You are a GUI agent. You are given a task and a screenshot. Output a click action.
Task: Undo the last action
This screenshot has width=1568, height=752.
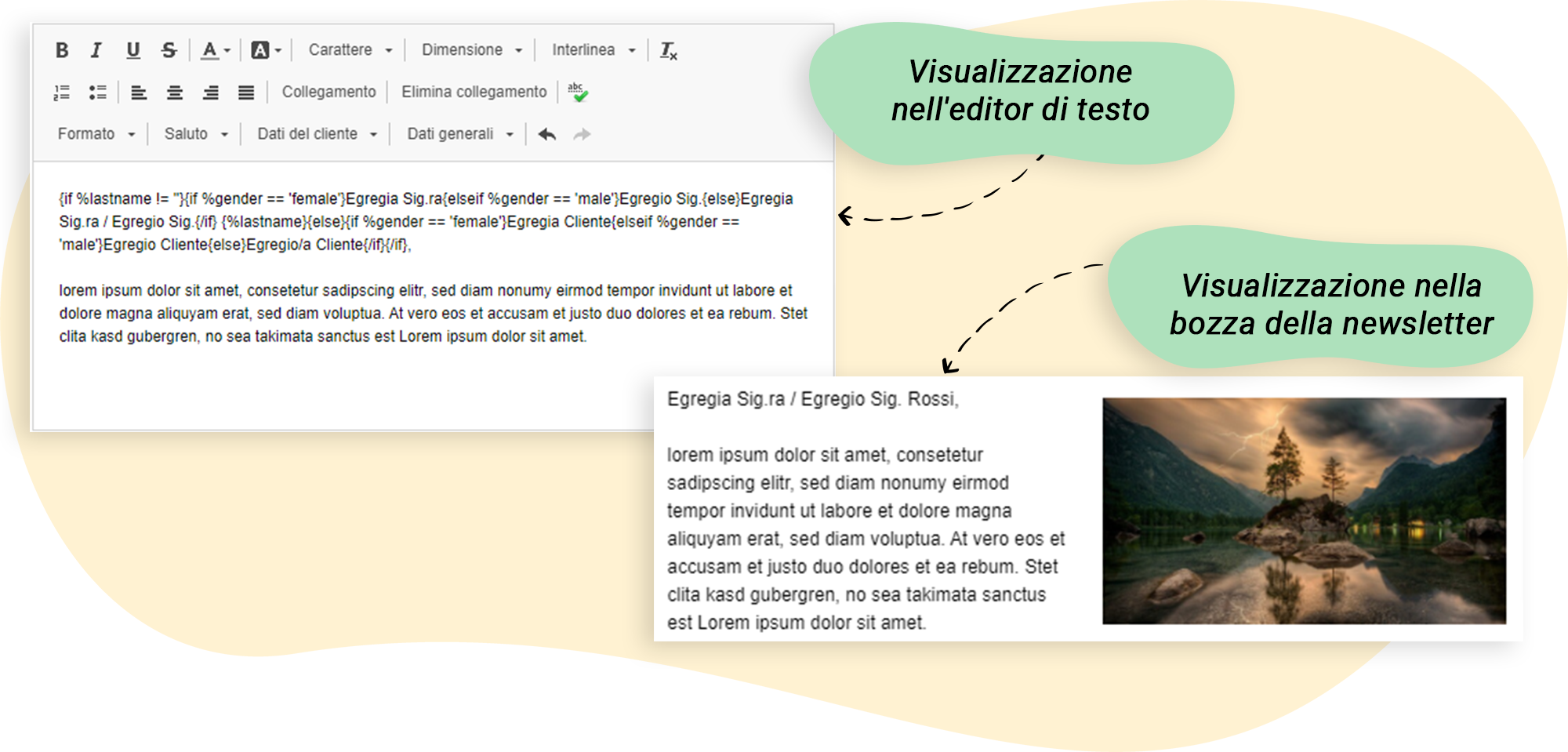pos(547,134)
